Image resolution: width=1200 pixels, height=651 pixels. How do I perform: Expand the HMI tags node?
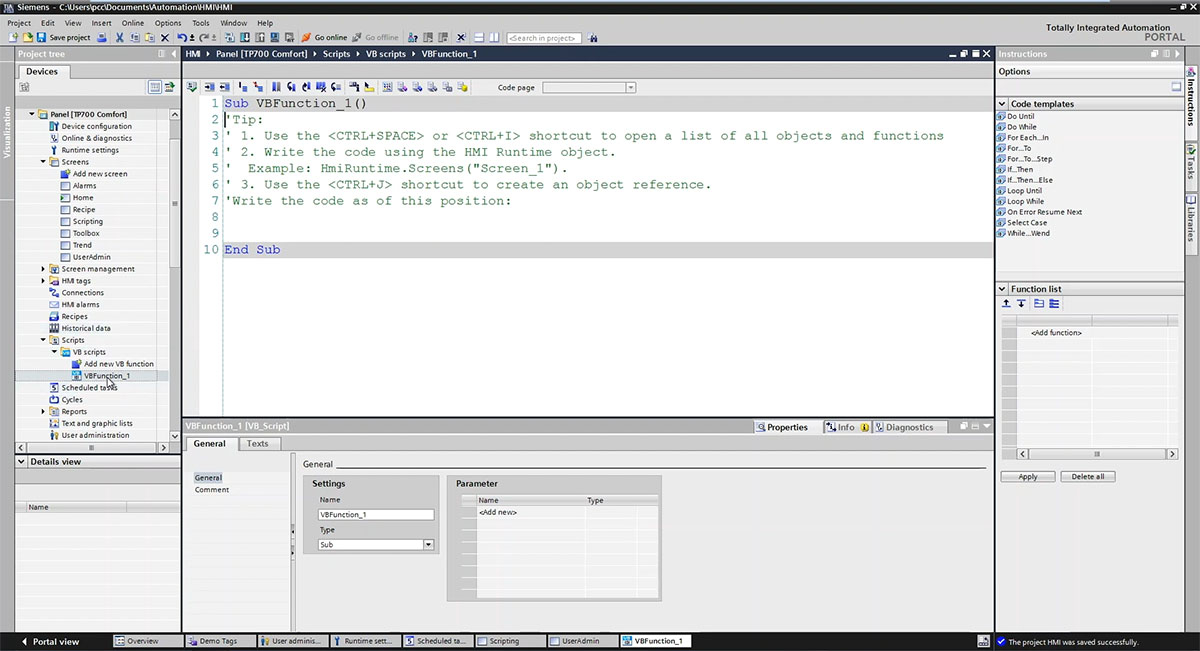click(43, 281)
